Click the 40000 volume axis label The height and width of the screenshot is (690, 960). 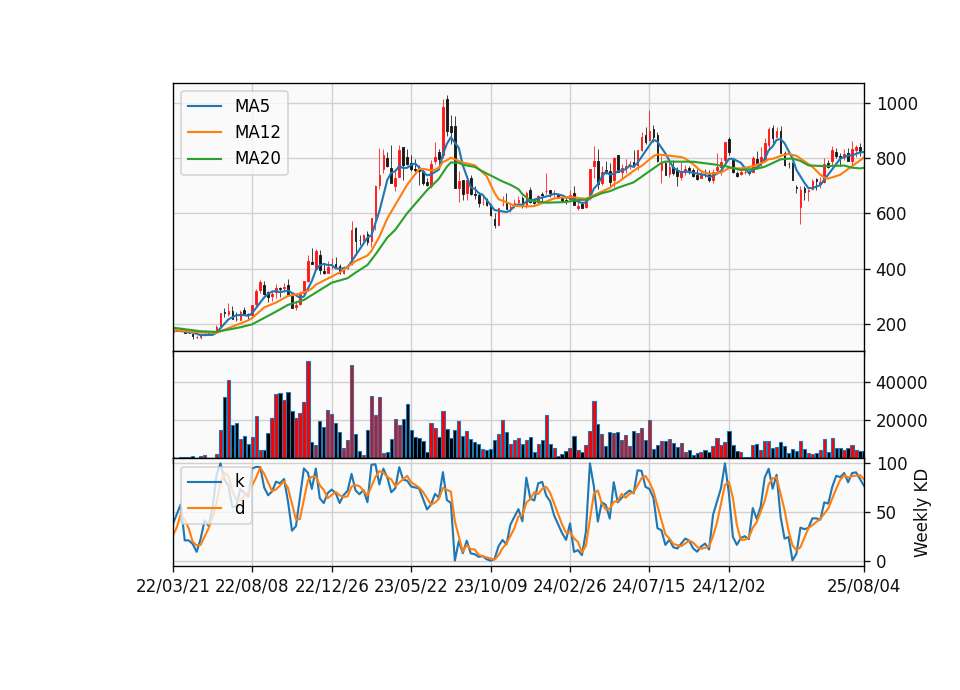coord(902,383)
